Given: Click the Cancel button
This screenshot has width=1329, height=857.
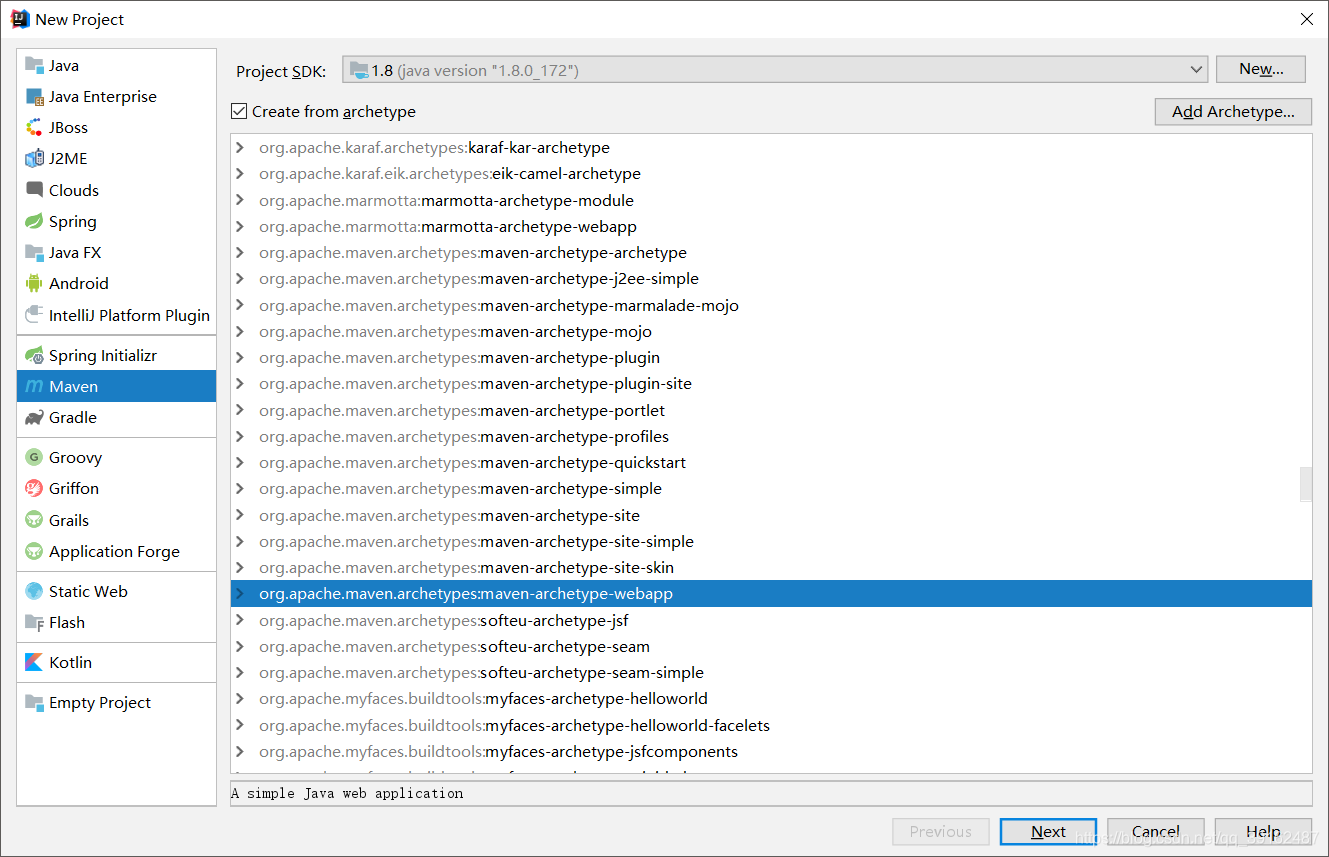Looking at the screenshot, I should [1156, 831].
